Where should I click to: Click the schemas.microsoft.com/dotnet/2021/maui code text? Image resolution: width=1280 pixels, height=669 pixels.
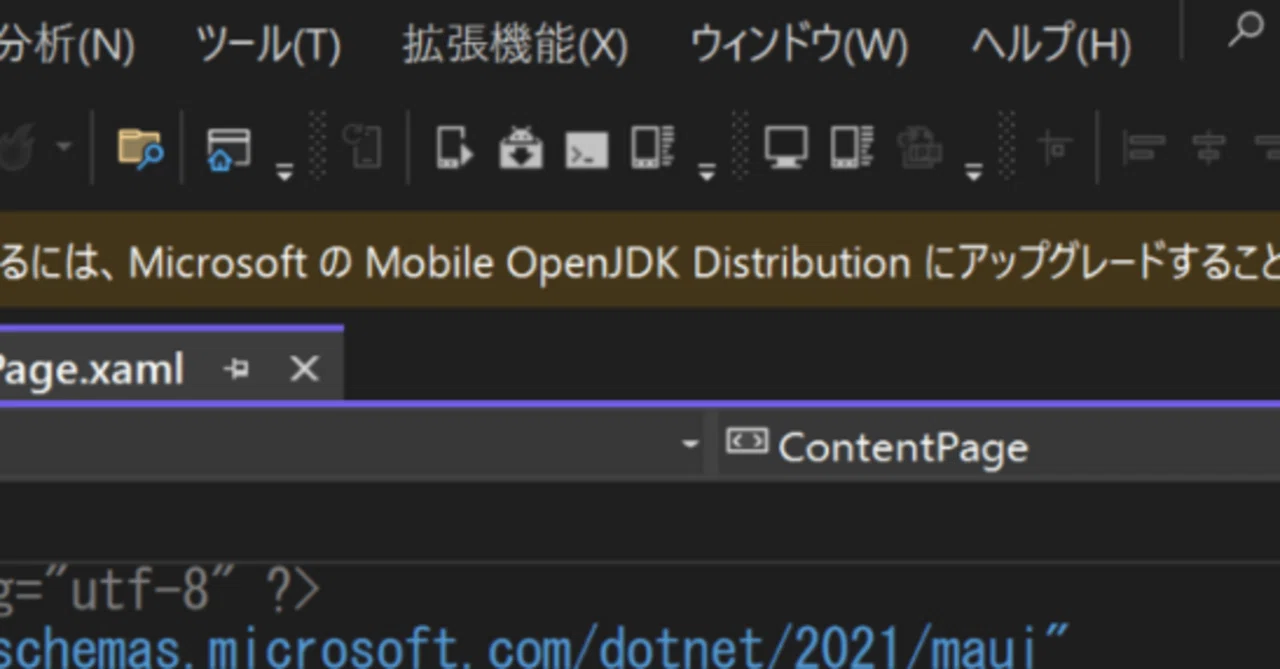(x=534, y=646)
